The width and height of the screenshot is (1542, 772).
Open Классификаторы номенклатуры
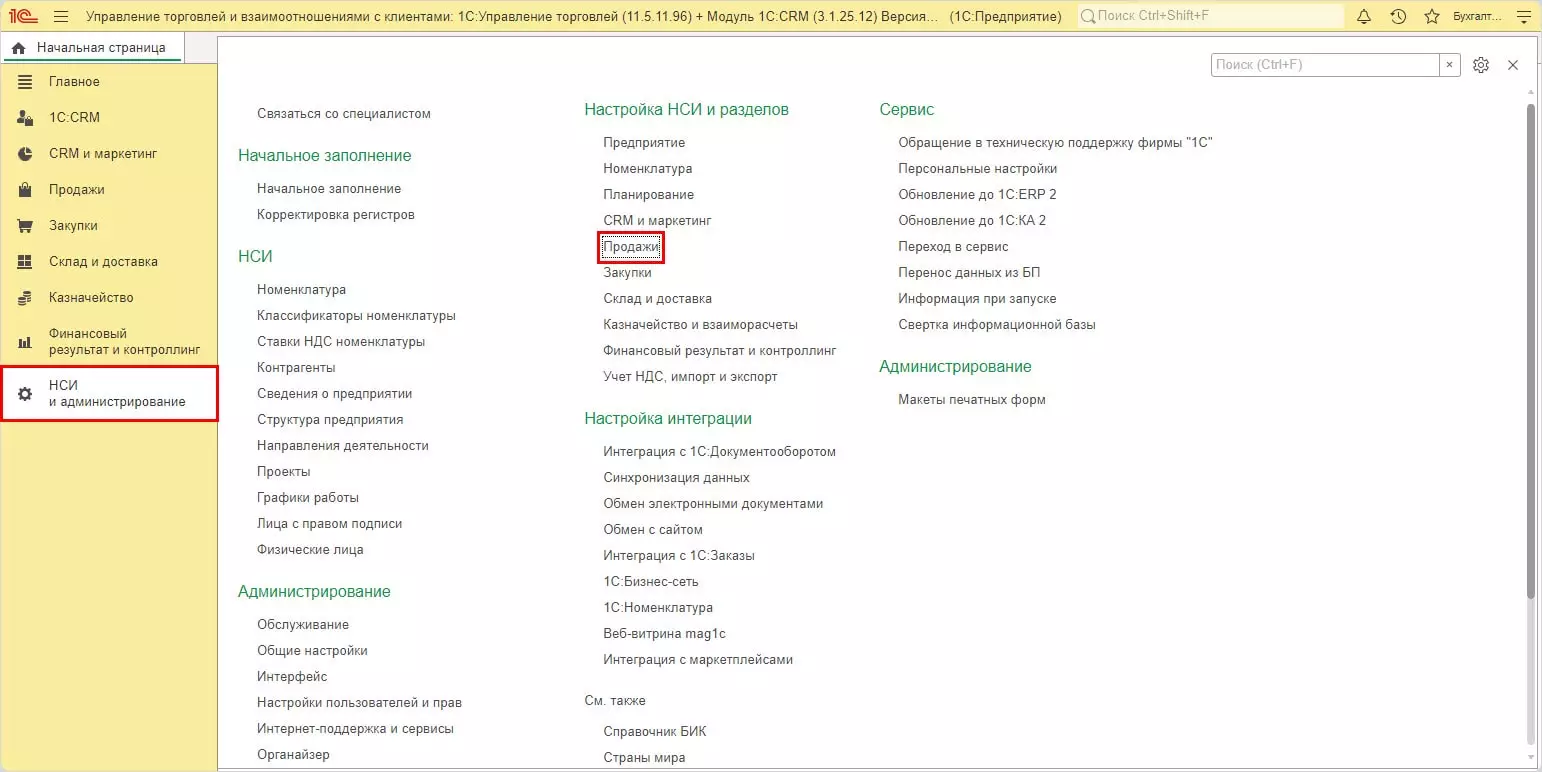[x=356, y=316]
